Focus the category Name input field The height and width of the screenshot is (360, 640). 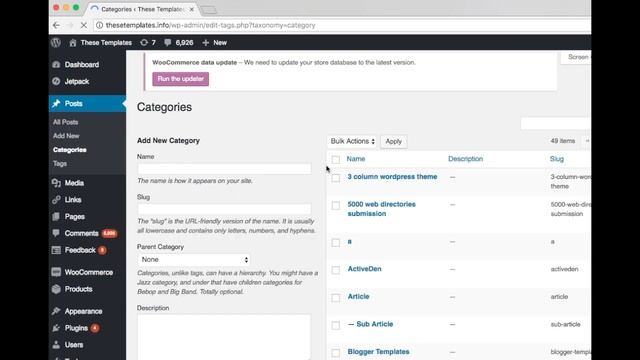[224, 169]
